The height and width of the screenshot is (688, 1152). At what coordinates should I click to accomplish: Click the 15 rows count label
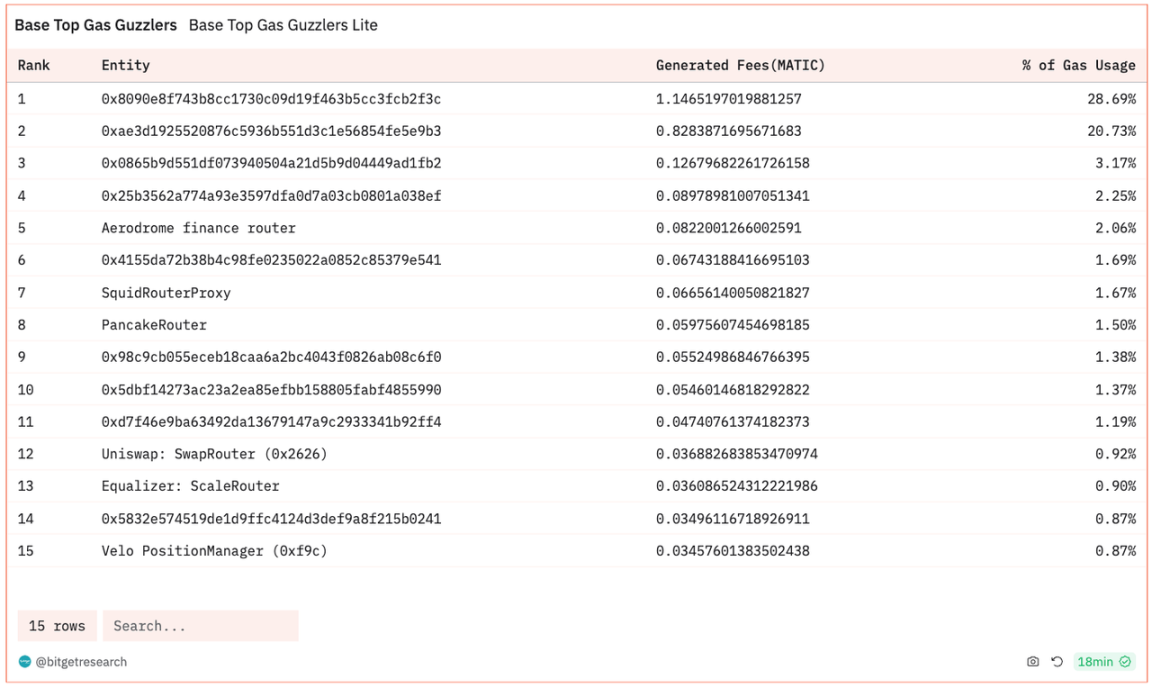tap(57, 626)
